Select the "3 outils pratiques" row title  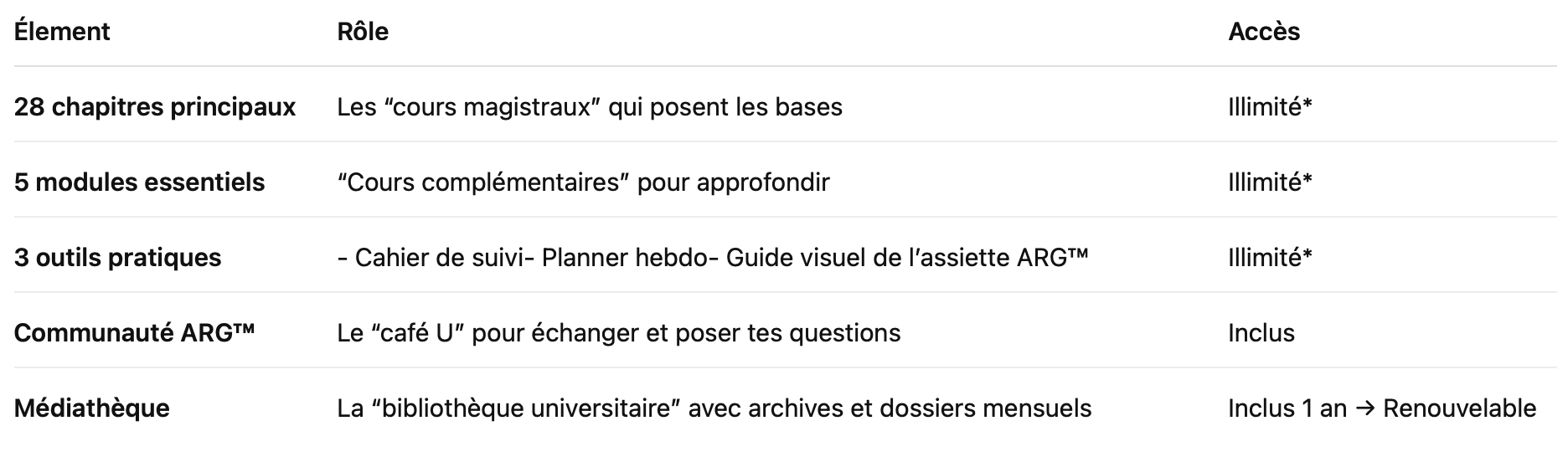pos(117,258)
